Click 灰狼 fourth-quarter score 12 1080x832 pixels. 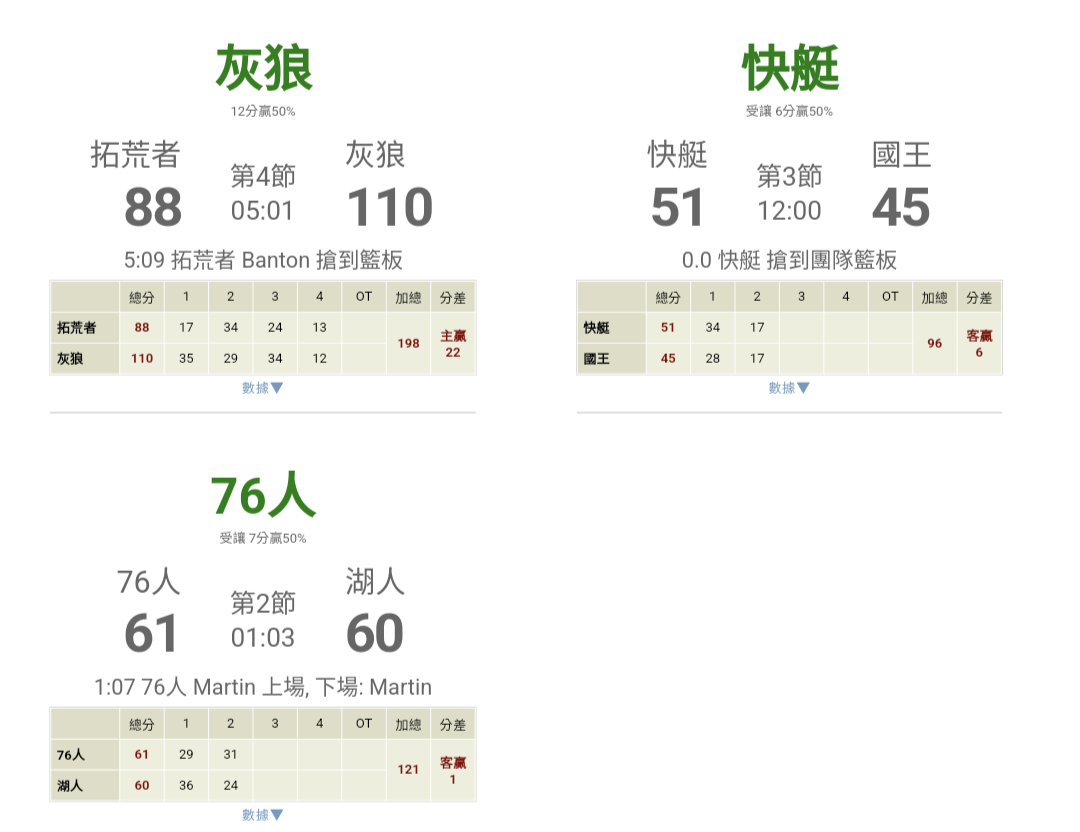tap(320, 359)
